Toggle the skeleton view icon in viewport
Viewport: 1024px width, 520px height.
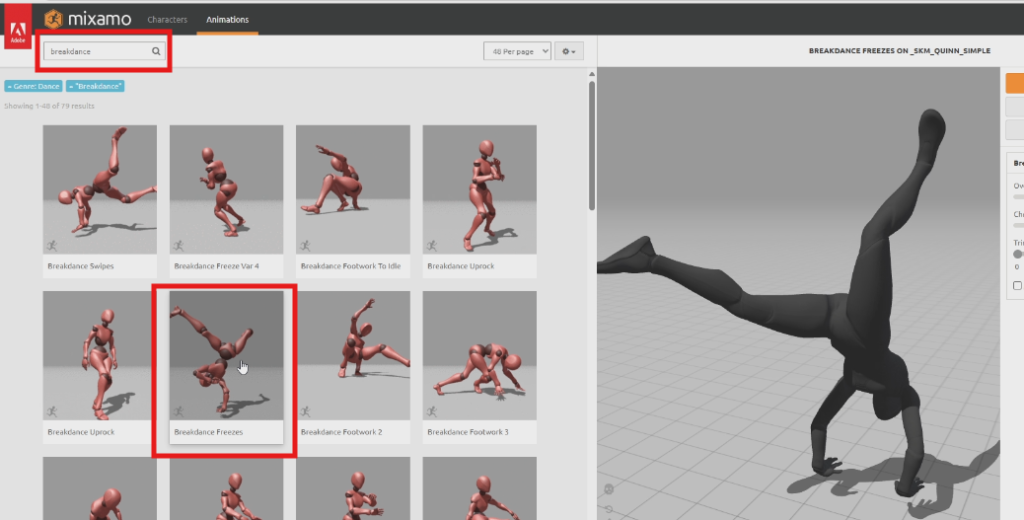609,489
